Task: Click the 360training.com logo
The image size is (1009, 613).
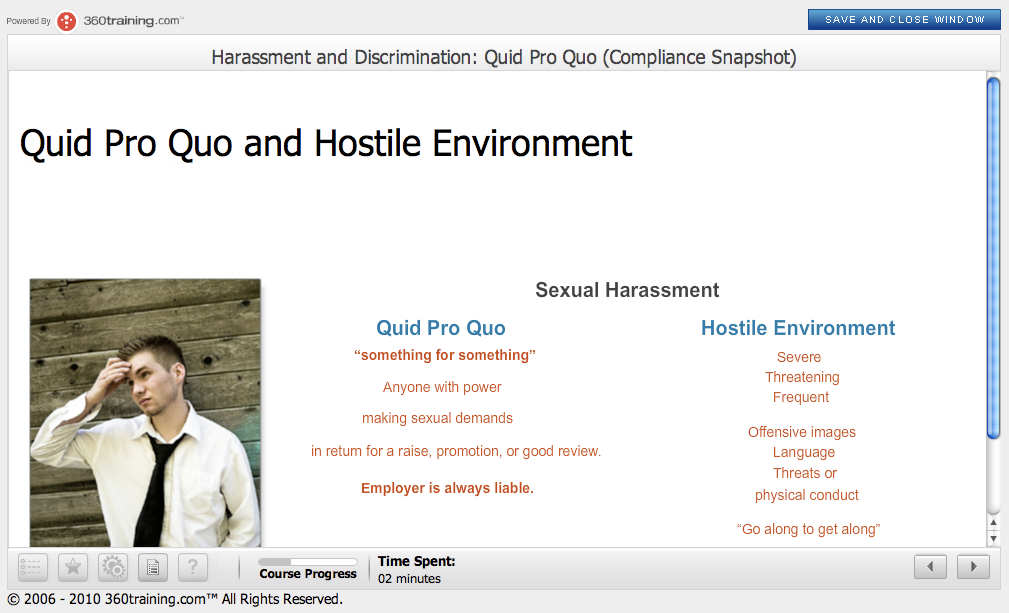Action: [120, 20]
